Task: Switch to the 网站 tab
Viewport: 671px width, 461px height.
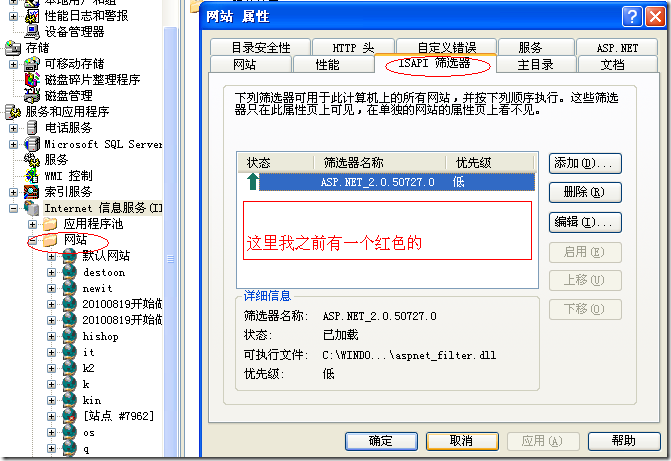Action: [251, 64]
